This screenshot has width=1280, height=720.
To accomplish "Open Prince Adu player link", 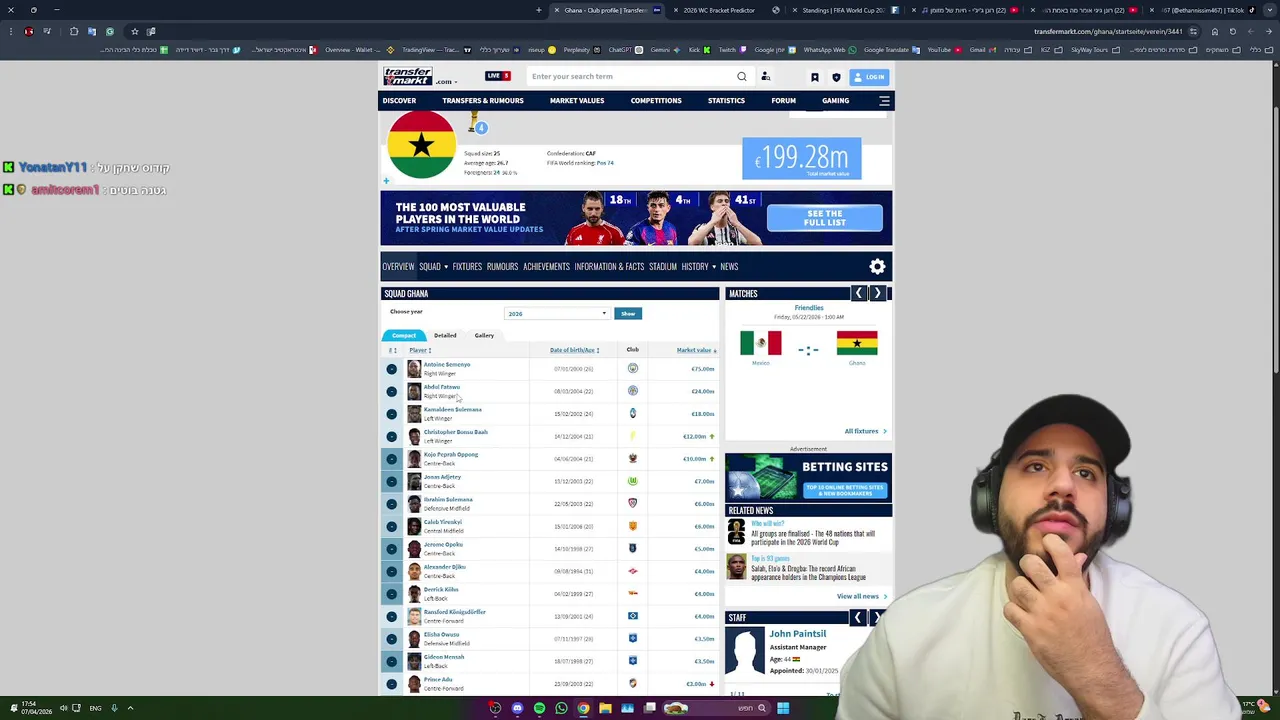I will [438, 680].
